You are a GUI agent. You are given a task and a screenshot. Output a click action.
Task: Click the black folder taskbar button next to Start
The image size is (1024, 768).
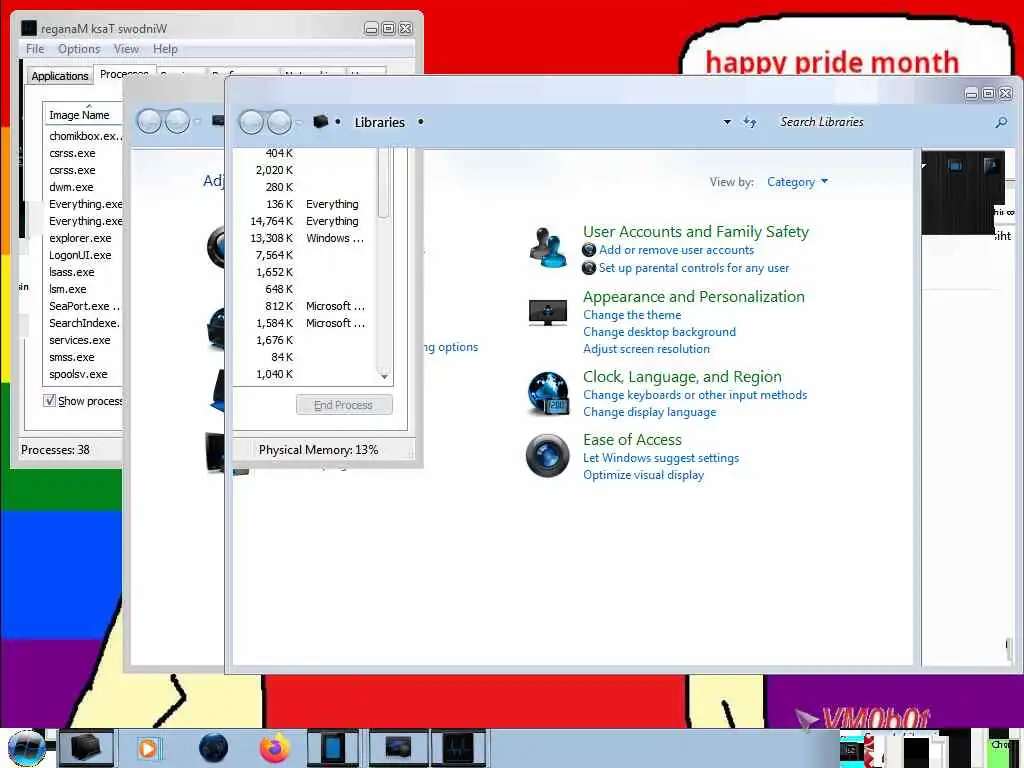click(x=86, y=748)
